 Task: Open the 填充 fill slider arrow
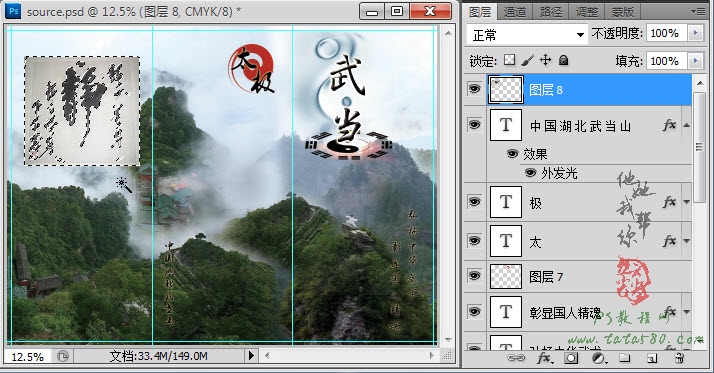tap(695, 61)
